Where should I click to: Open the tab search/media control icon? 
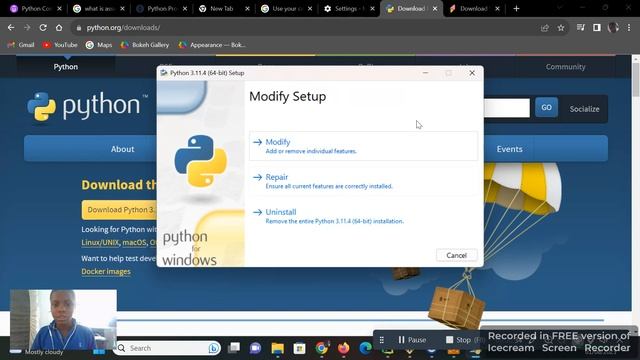[x=580, y=27]
